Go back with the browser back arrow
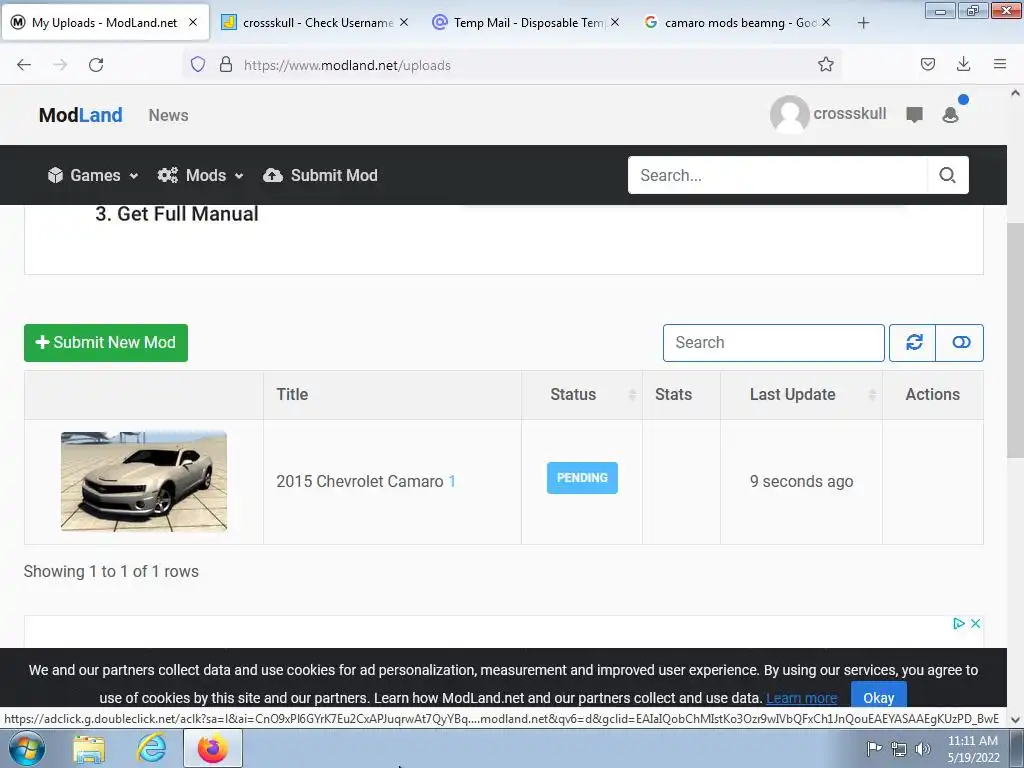The width and height of the screenshot is (1024, 768). tap(24, 65)
